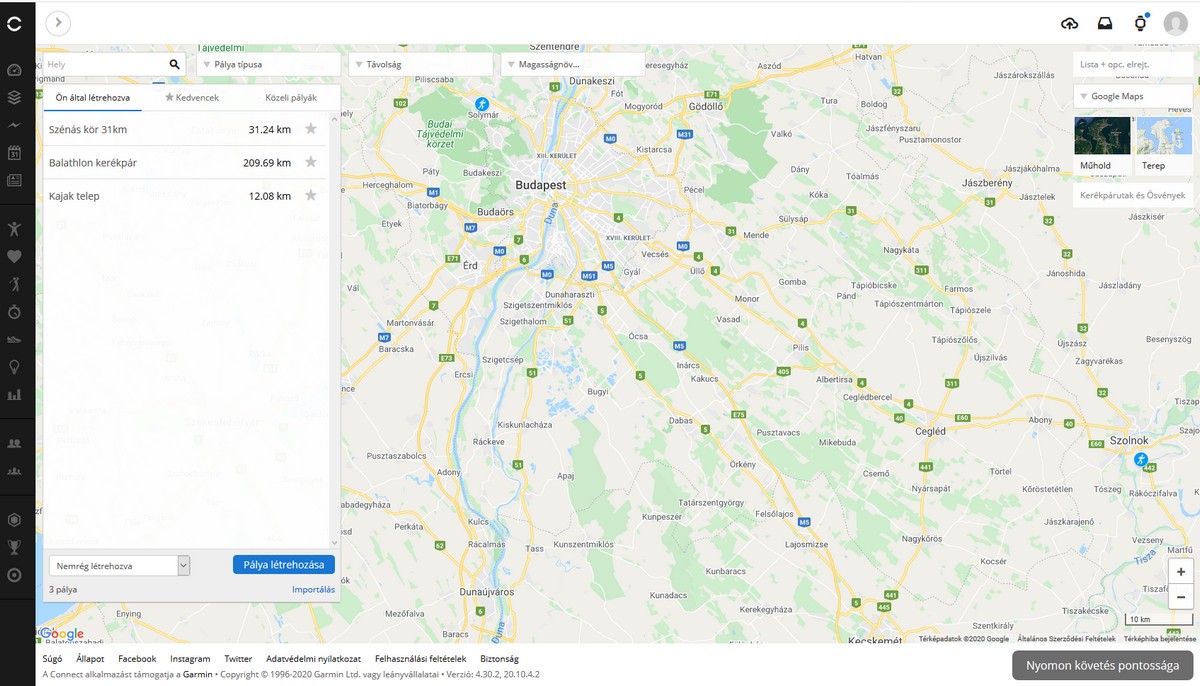This screenshot has width=1200, height=686.
Task: Open the stacked layers icon in sidebar
Action: [x=14, y=98]
